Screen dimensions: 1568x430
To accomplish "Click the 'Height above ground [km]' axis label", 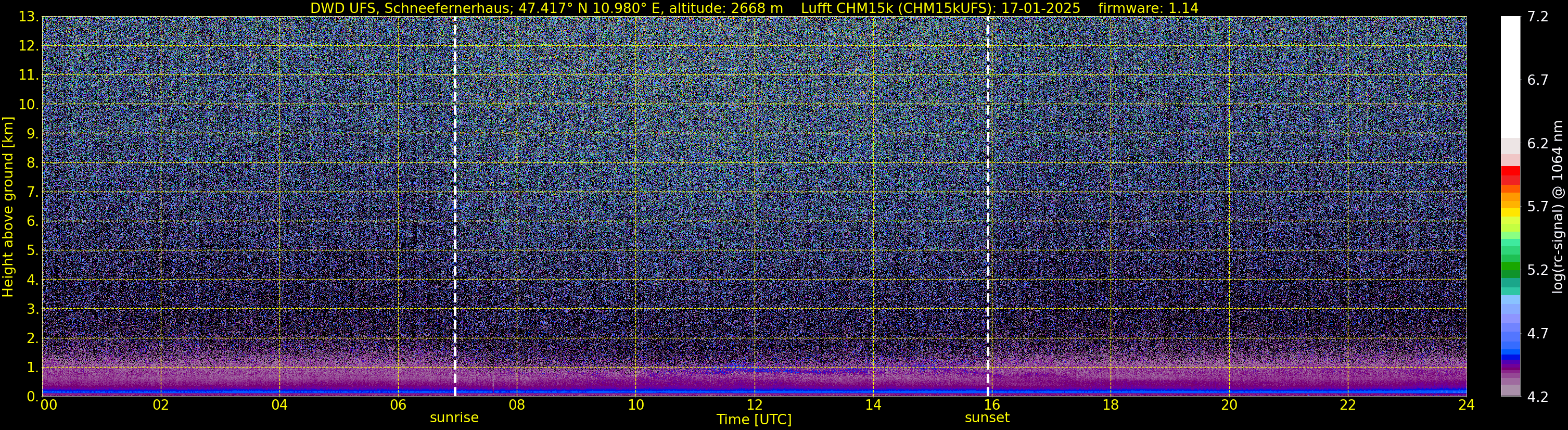I will click(x=8, y=207).
